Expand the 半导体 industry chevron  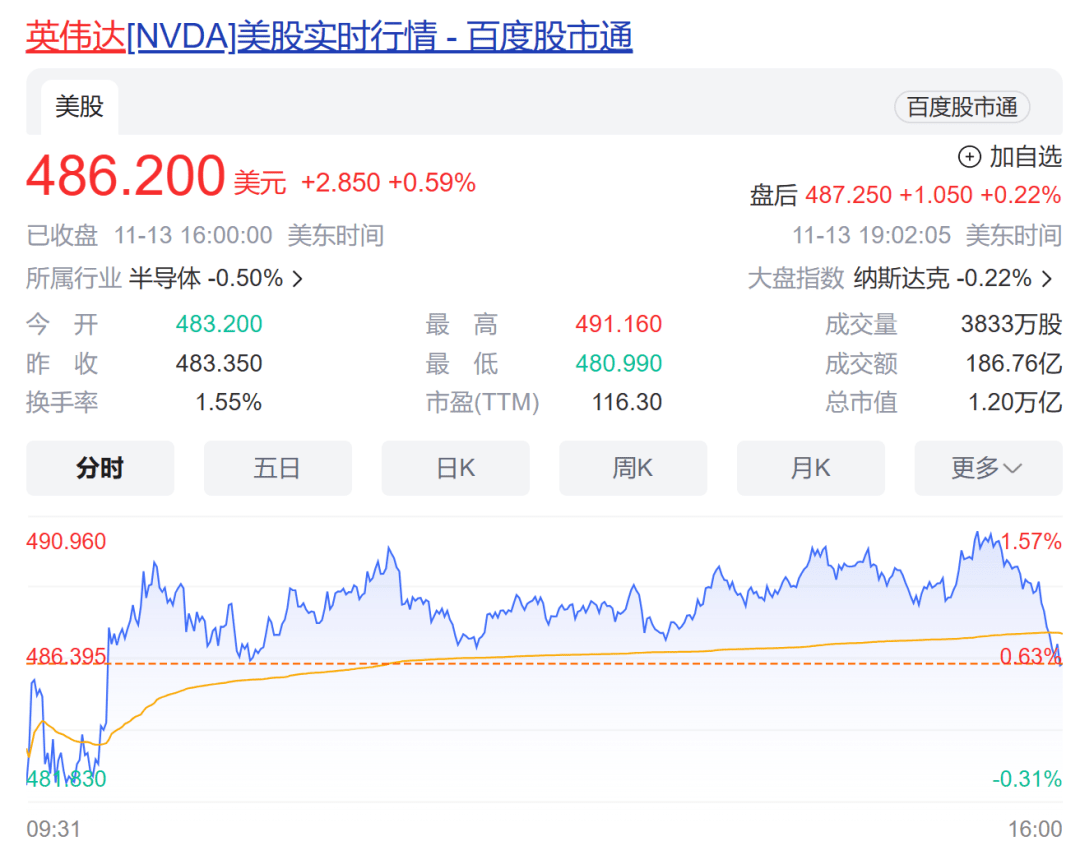[297, 279]
